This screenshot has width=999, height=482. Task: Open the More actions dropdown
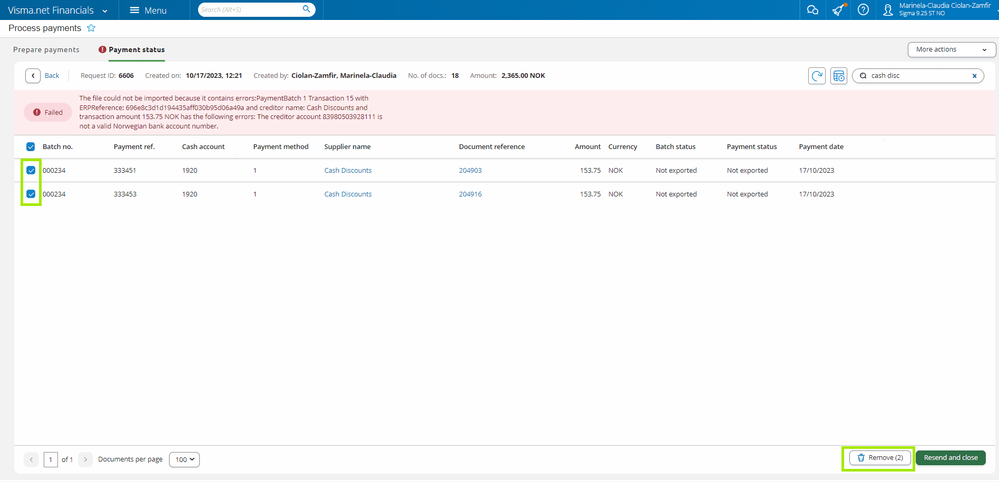pyautogui.click(x=951, y=49)
